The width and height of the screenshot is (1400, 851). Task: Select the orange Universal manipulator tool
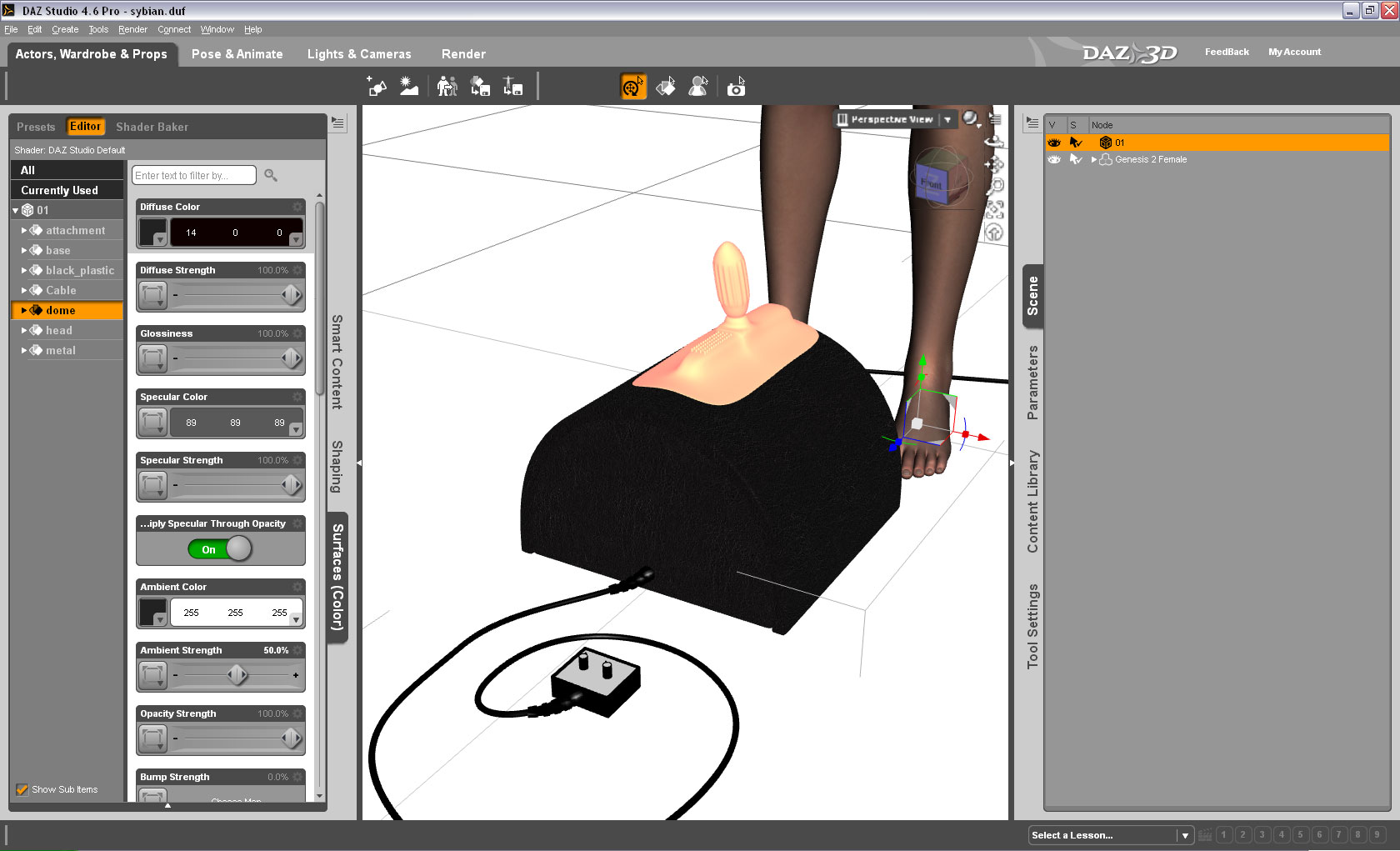point(633,87)
